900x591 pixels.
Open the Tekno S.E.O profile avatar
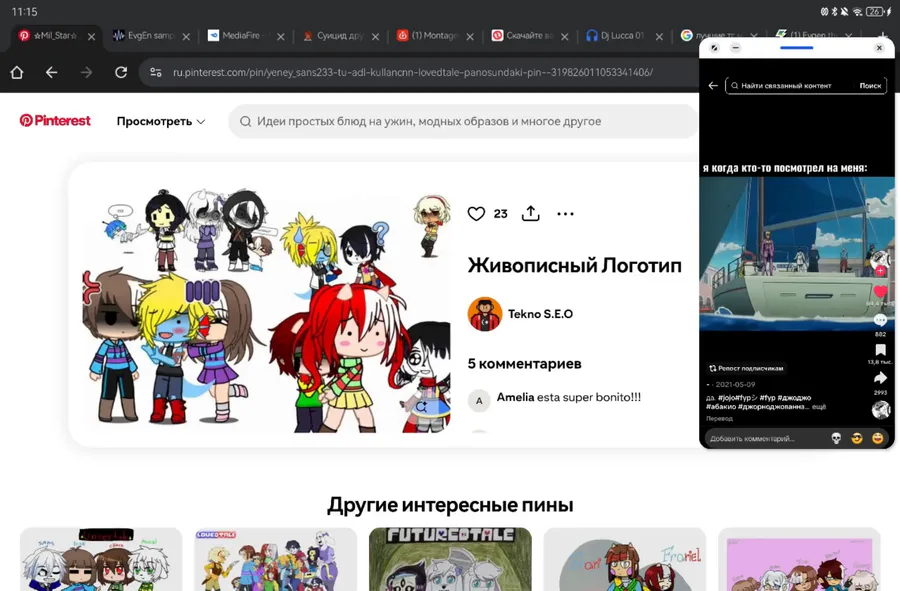484,314
